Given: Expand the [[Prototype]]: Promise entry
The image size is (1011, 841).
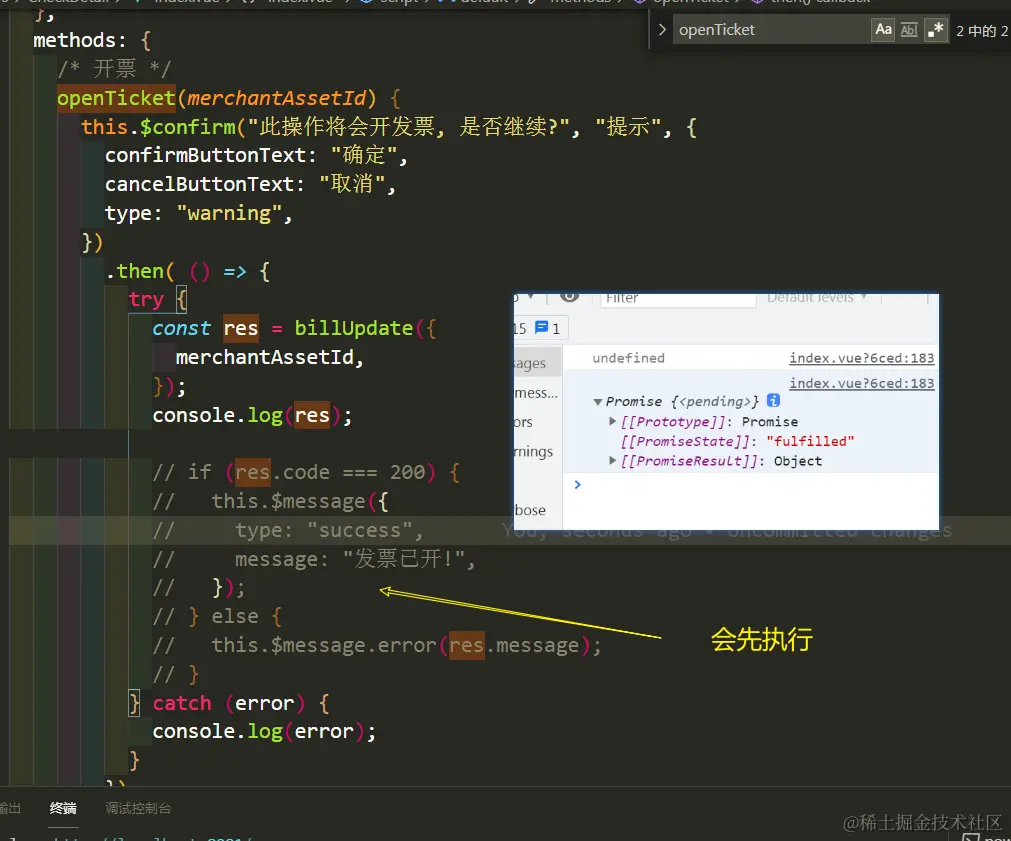Looking at the screenshot, I should 613,421.
